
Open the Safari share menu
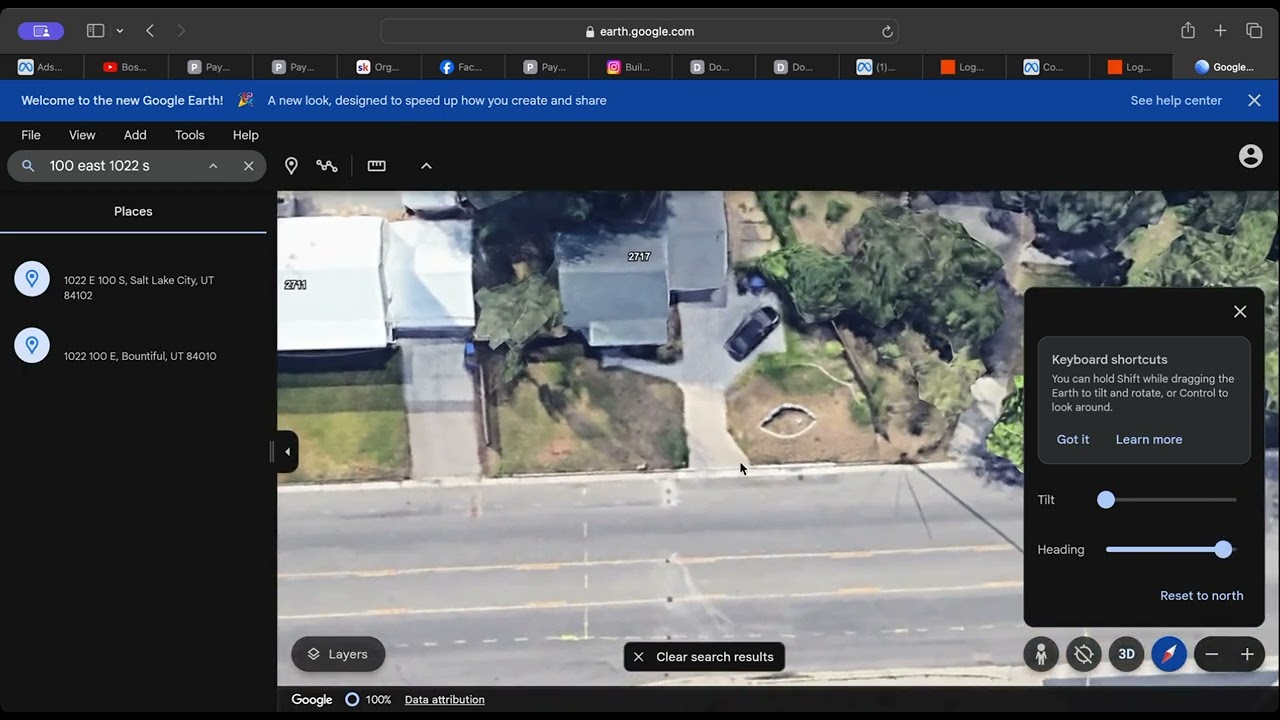pos(1188,31)
